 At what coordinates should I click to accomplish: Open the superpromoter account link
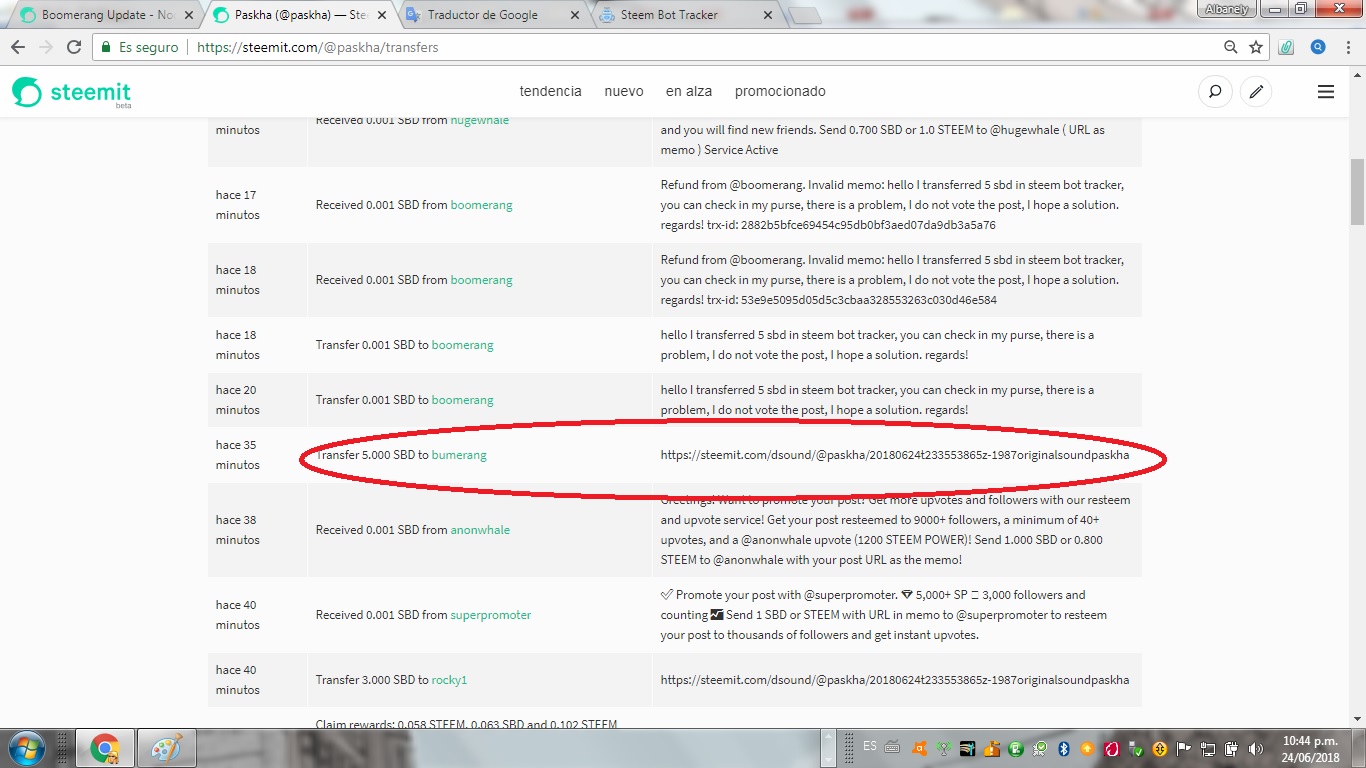click(490, 615)
